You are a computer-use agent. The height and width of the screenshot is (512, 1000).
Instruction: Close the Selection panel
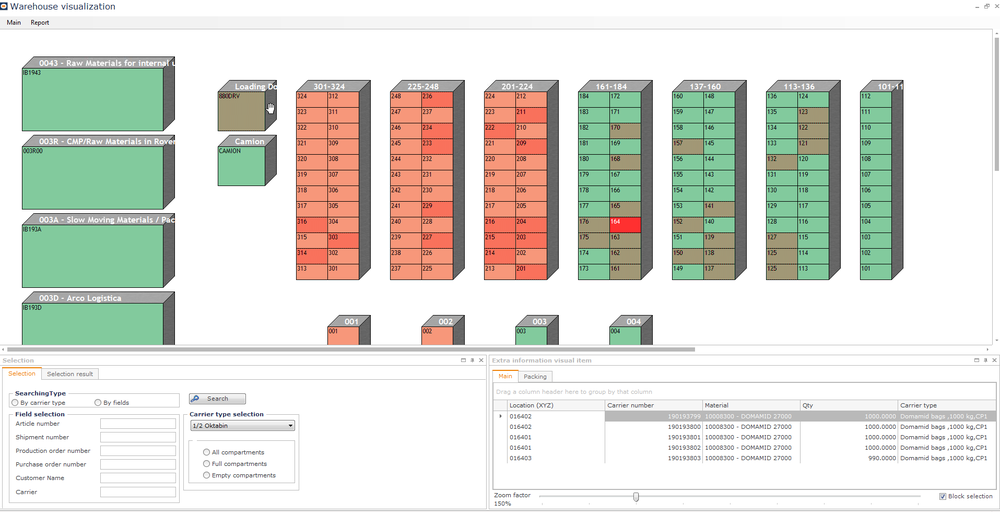[481, 360]
